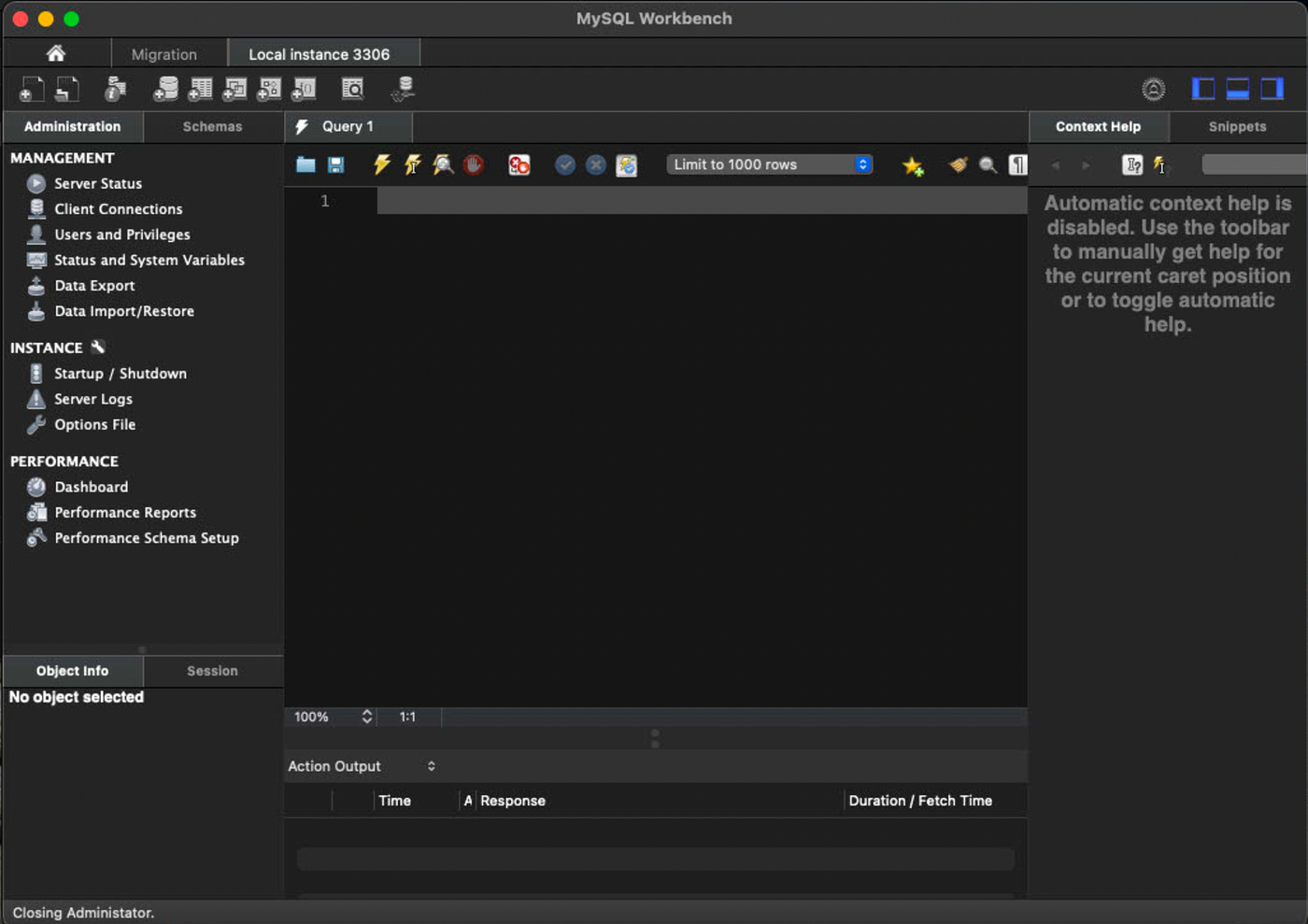Toggle the left sidebar visibility
Viewport: 1308px width, 924px height.
[1203, 90]
